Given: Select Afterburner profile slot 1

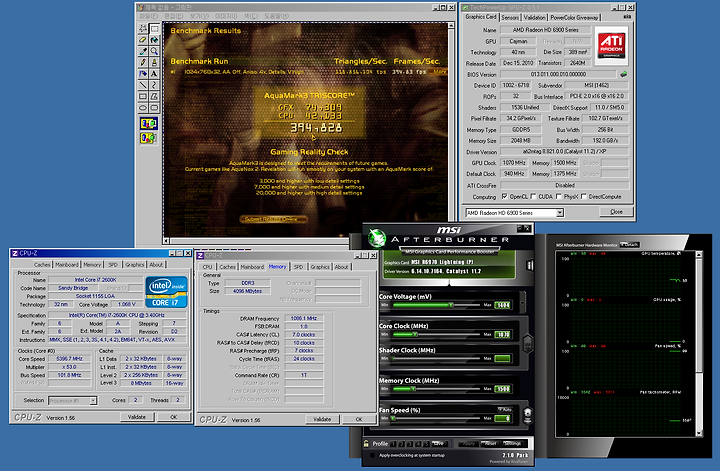Looking at the screenshot, I should tap(392, 444).
